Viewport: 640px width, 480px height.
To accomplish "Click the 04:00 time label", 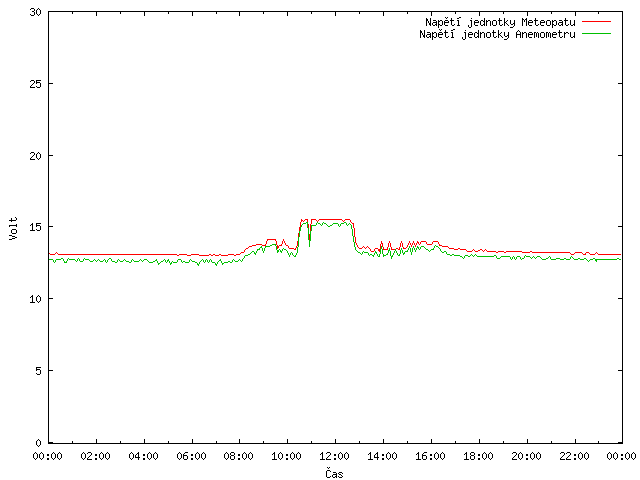I will coord(143,456).
